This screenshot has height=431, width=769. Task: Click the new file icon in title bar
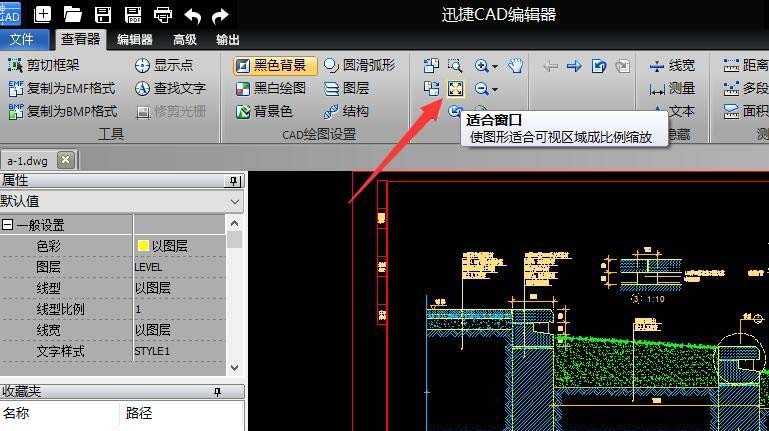(x=43, y=14)
